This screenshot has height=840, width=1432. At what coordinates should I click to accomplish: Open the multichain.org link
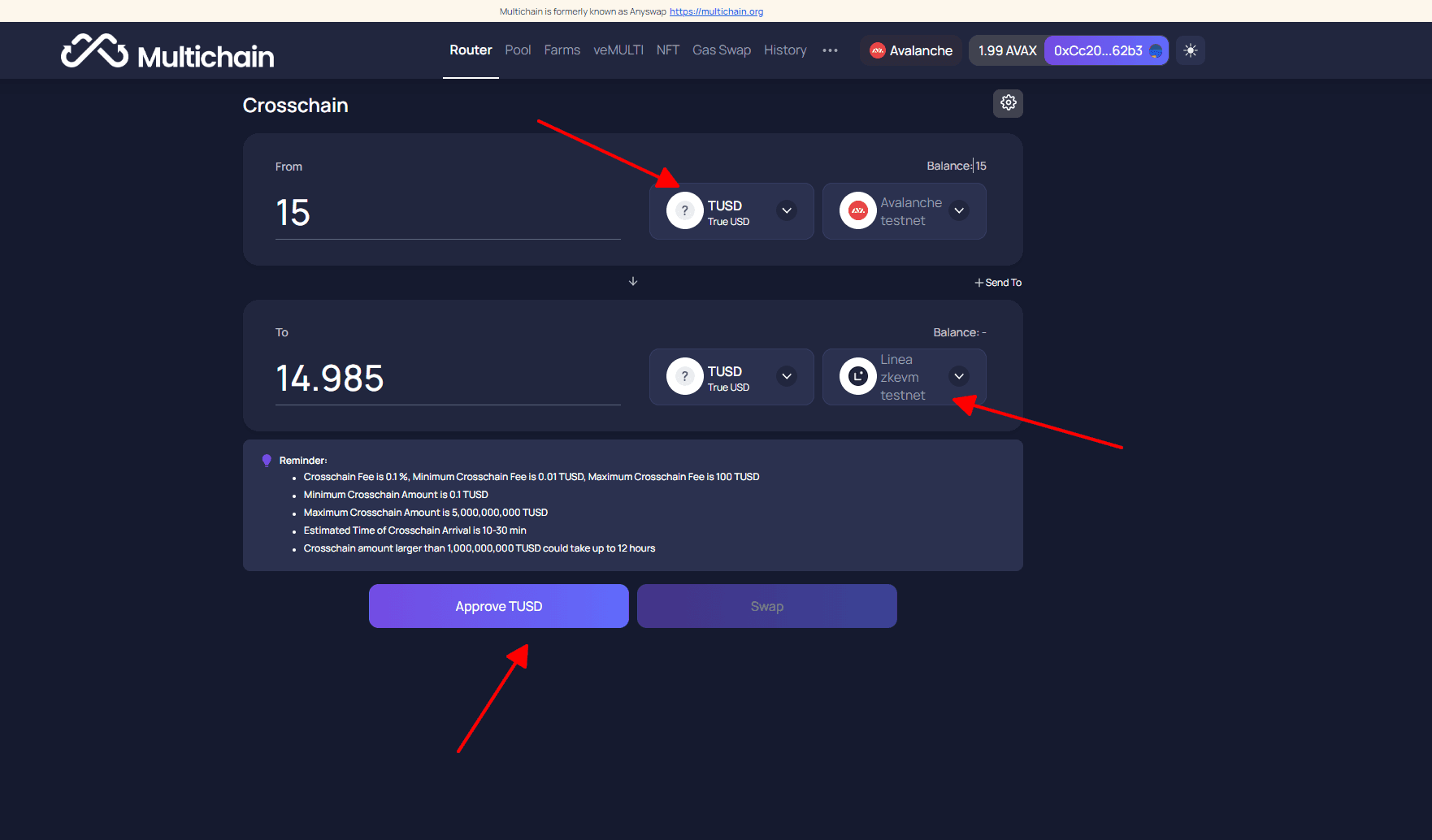(716, 11)
